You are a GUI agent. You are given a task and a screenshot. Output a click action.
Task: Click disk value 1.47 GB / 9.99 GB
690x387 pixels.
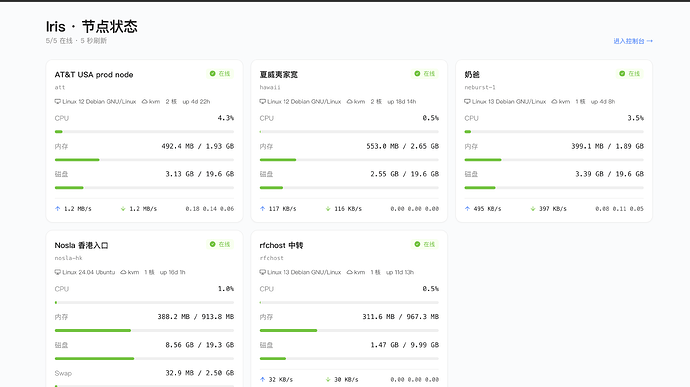point(404,345)
